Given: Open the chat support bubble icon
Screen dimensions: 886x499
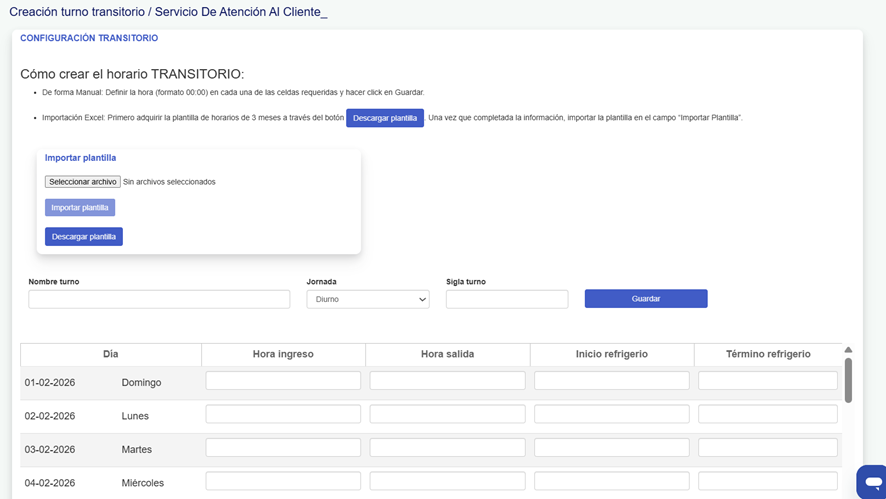Looking at the screenshot, I should (871, 482).
